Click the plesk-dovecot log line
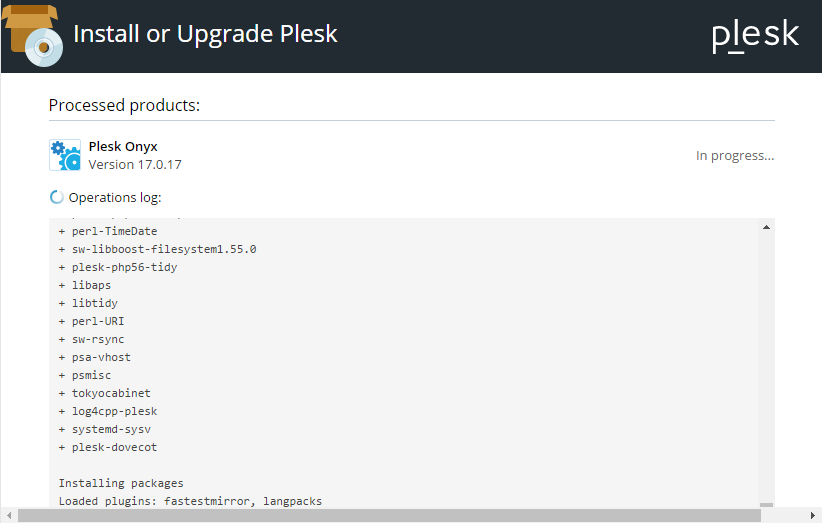 pos(114,447)
